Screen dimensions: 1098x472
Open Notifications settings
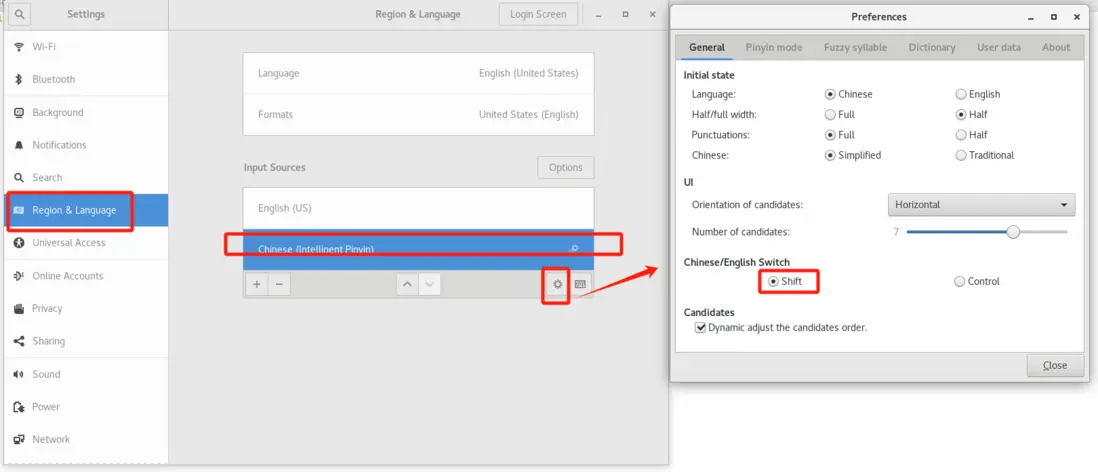[x=85, y=145]
